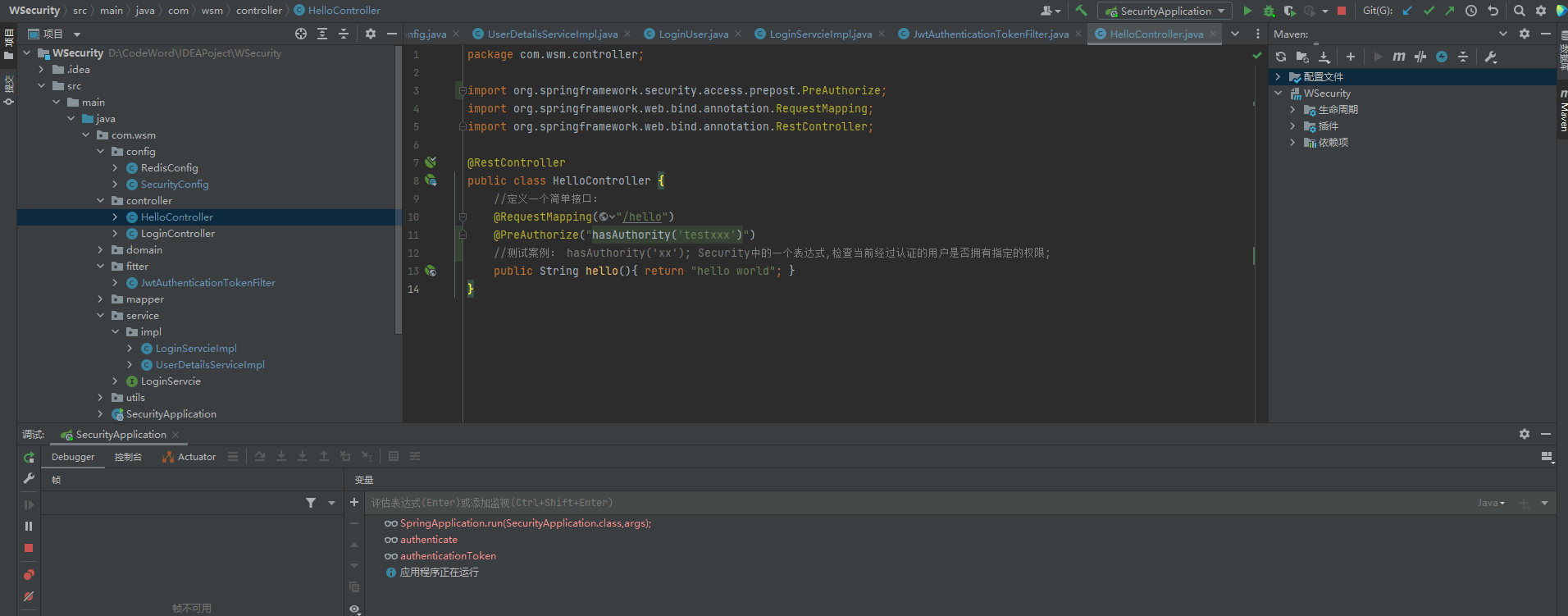Select LoginController in project tree
1568x616 pixels.
(177, 234)
